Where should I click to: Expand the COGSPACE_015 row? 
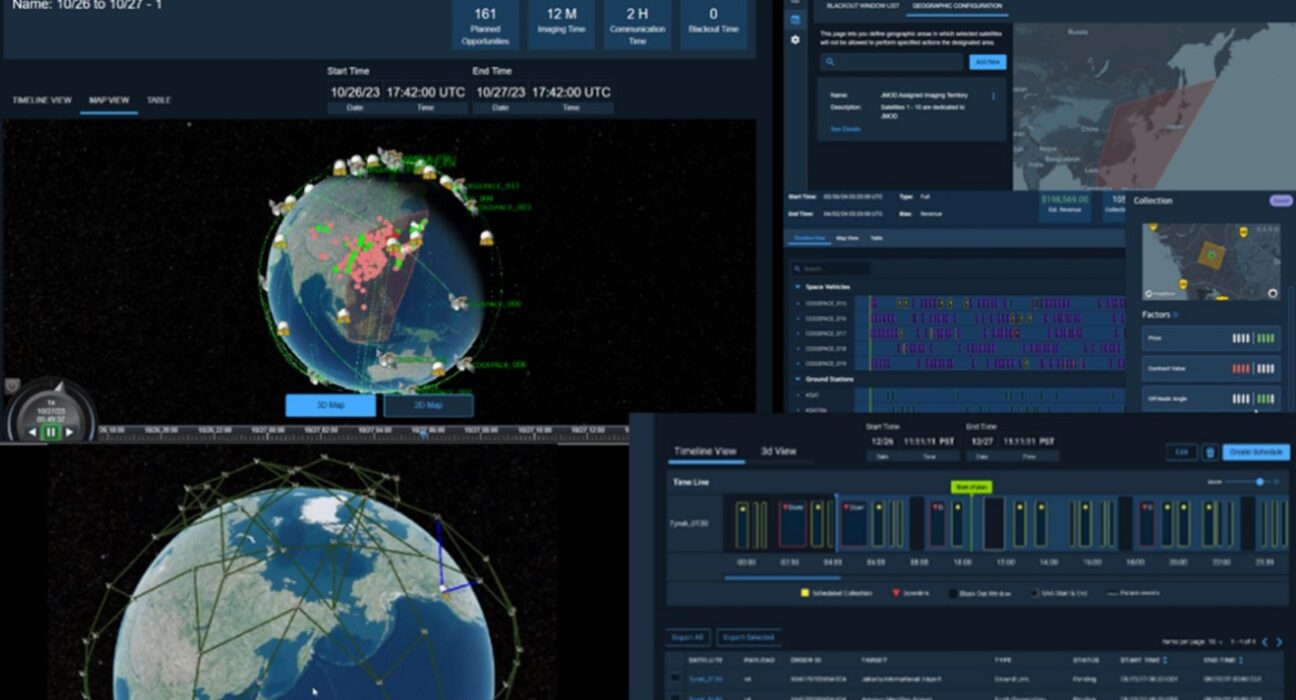click(799, 303)
